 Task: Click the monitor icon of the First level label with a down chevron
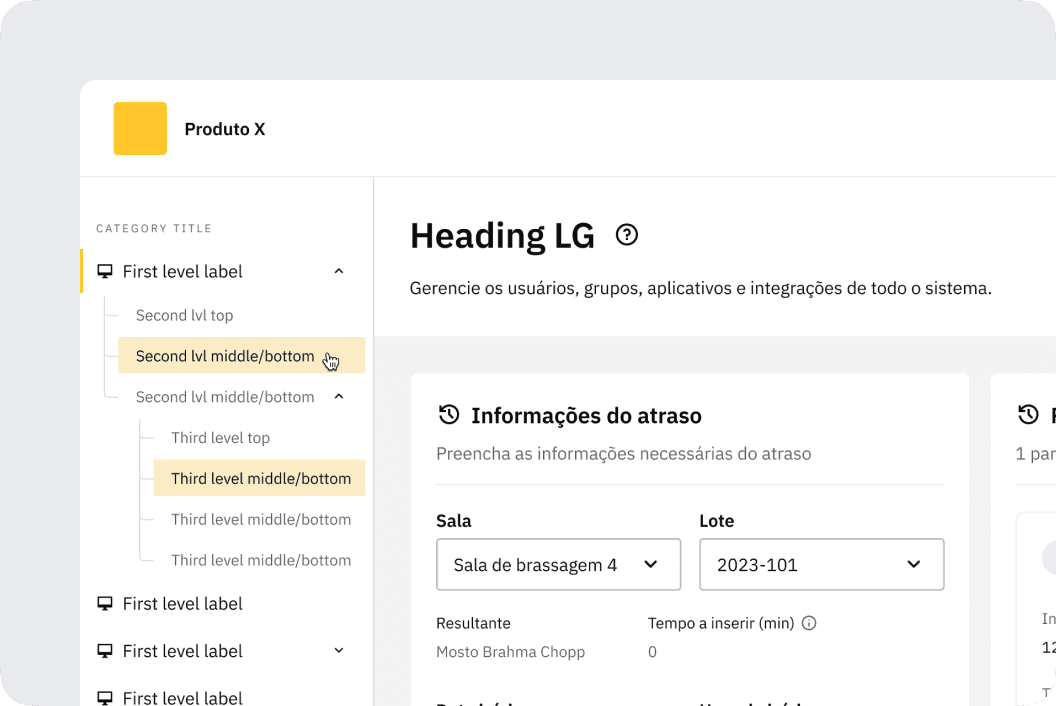click(x=104, y=651)
